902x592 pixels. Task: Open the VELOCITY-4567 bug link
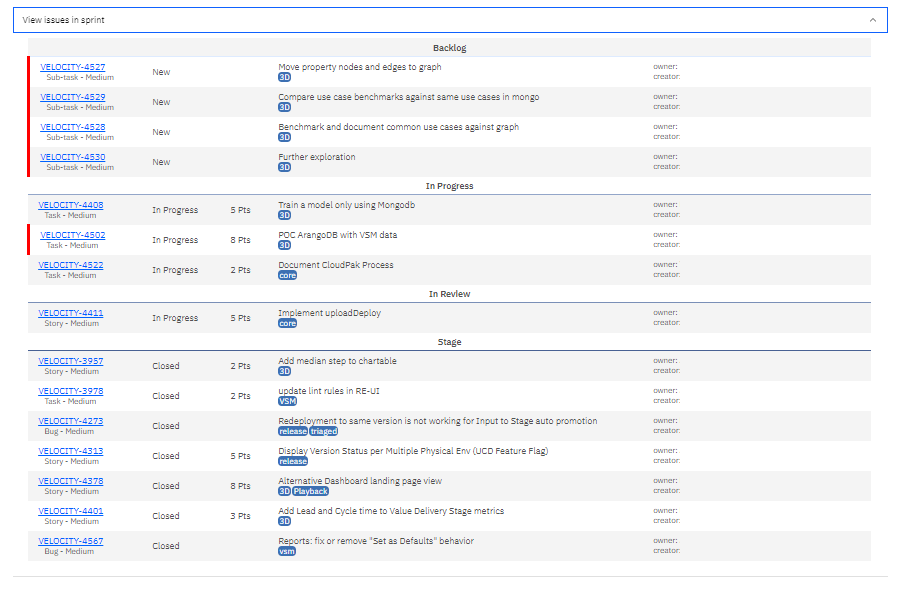[70, 541]
